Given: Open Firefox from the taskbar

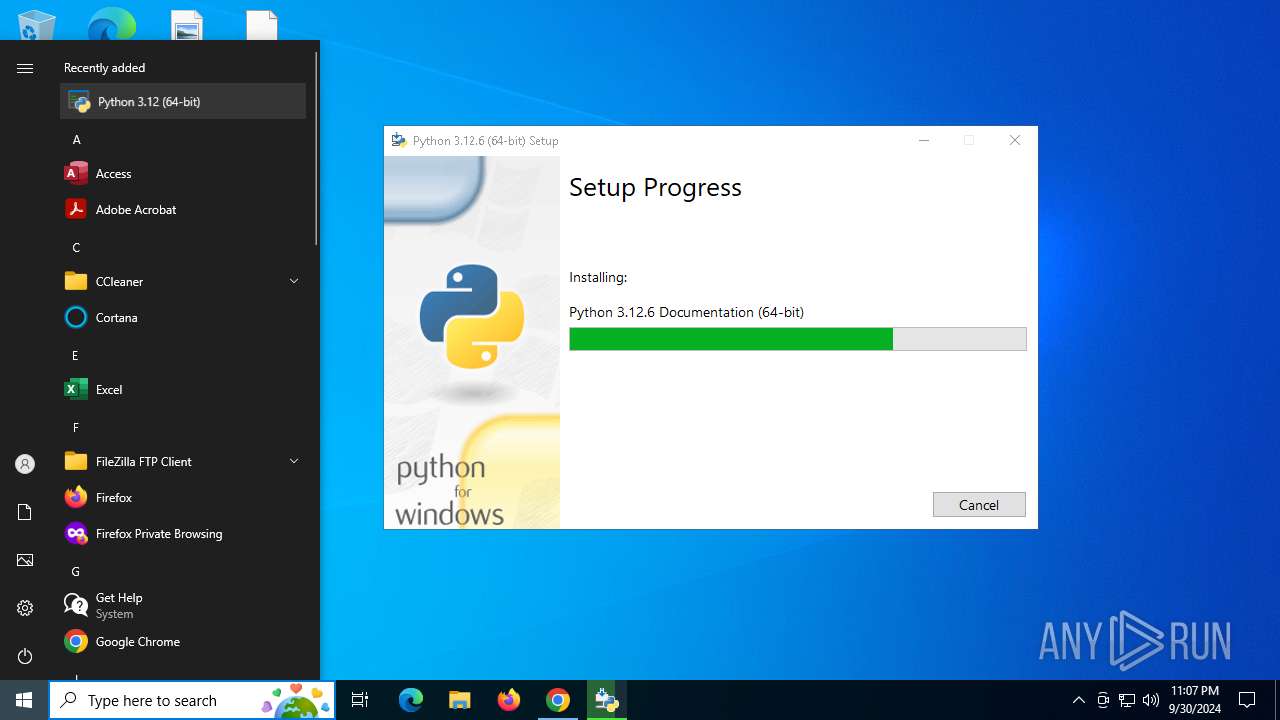Looking at the screenshot, I should 509,700.
